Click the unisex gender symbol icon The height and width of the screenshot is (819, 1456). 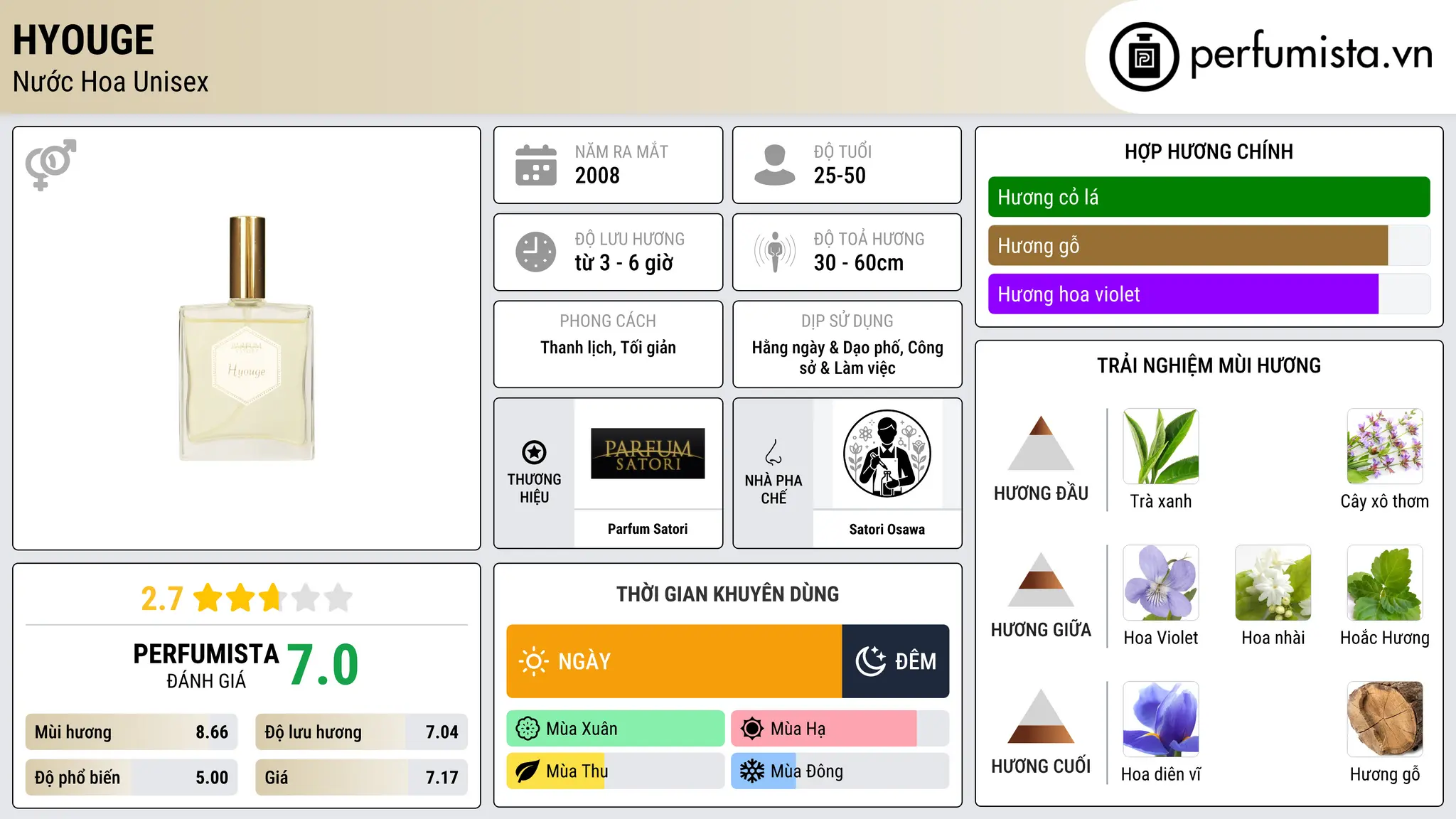pos(50,165)
